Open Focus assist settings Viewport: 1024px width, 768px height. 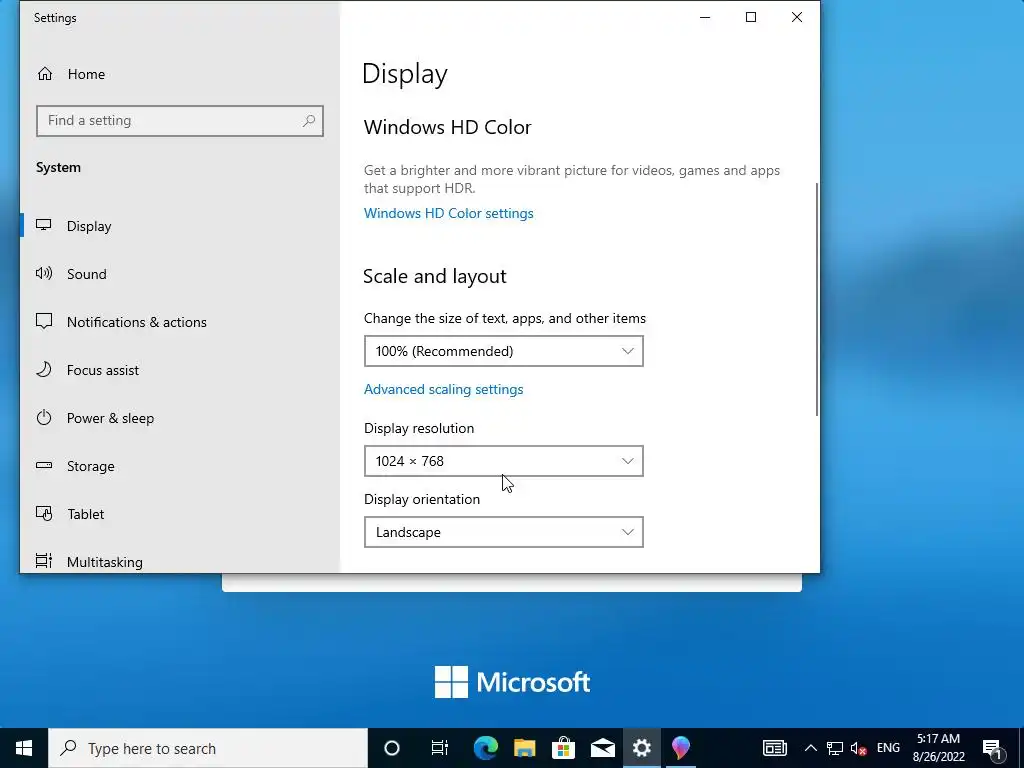tap(103, 370)
